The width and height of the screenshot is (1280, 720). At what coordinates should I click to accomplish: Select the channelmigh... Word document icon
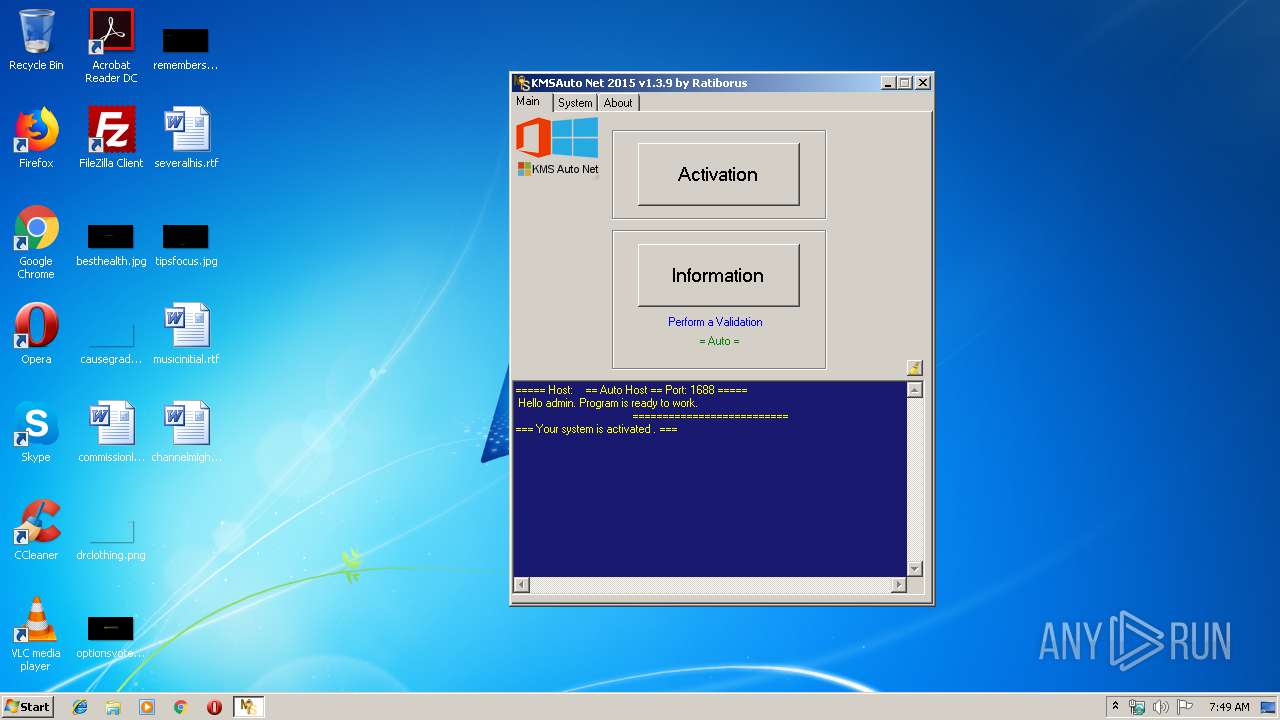[186, 432]
